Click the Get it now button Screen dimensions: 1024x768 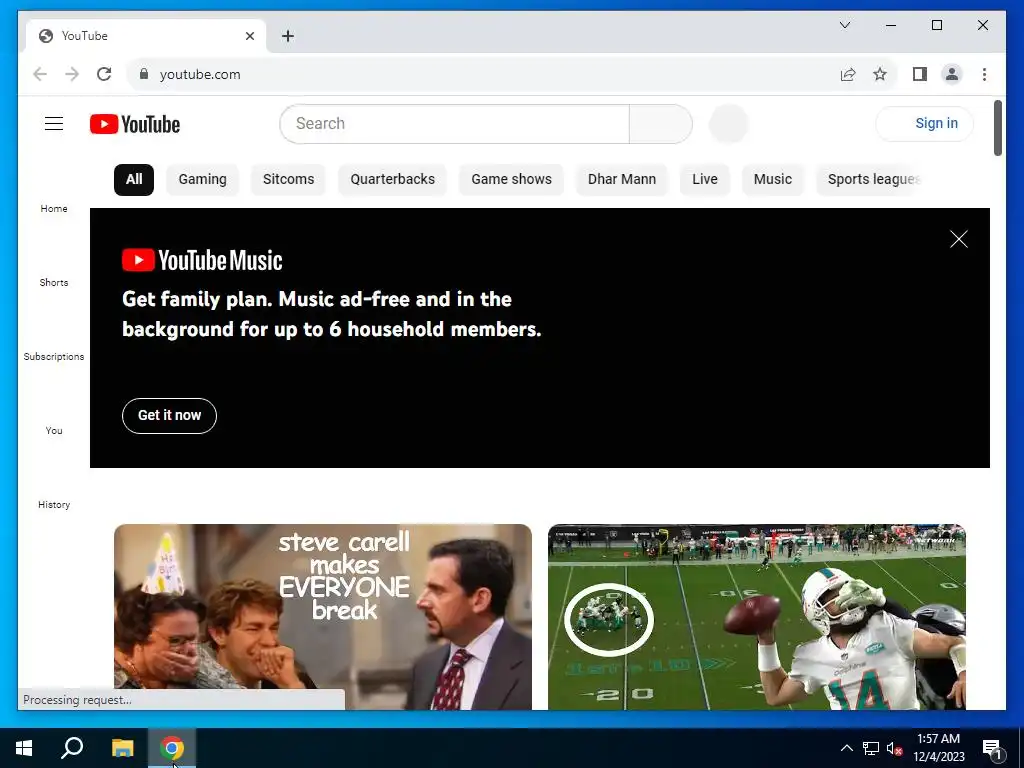coord(169,415)
